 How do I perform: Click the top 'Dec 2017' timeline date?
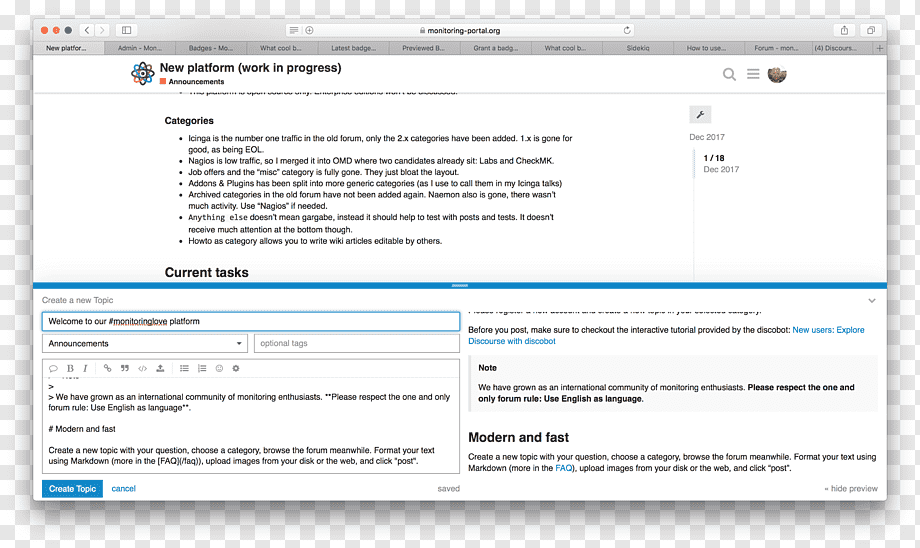(706, 137)
